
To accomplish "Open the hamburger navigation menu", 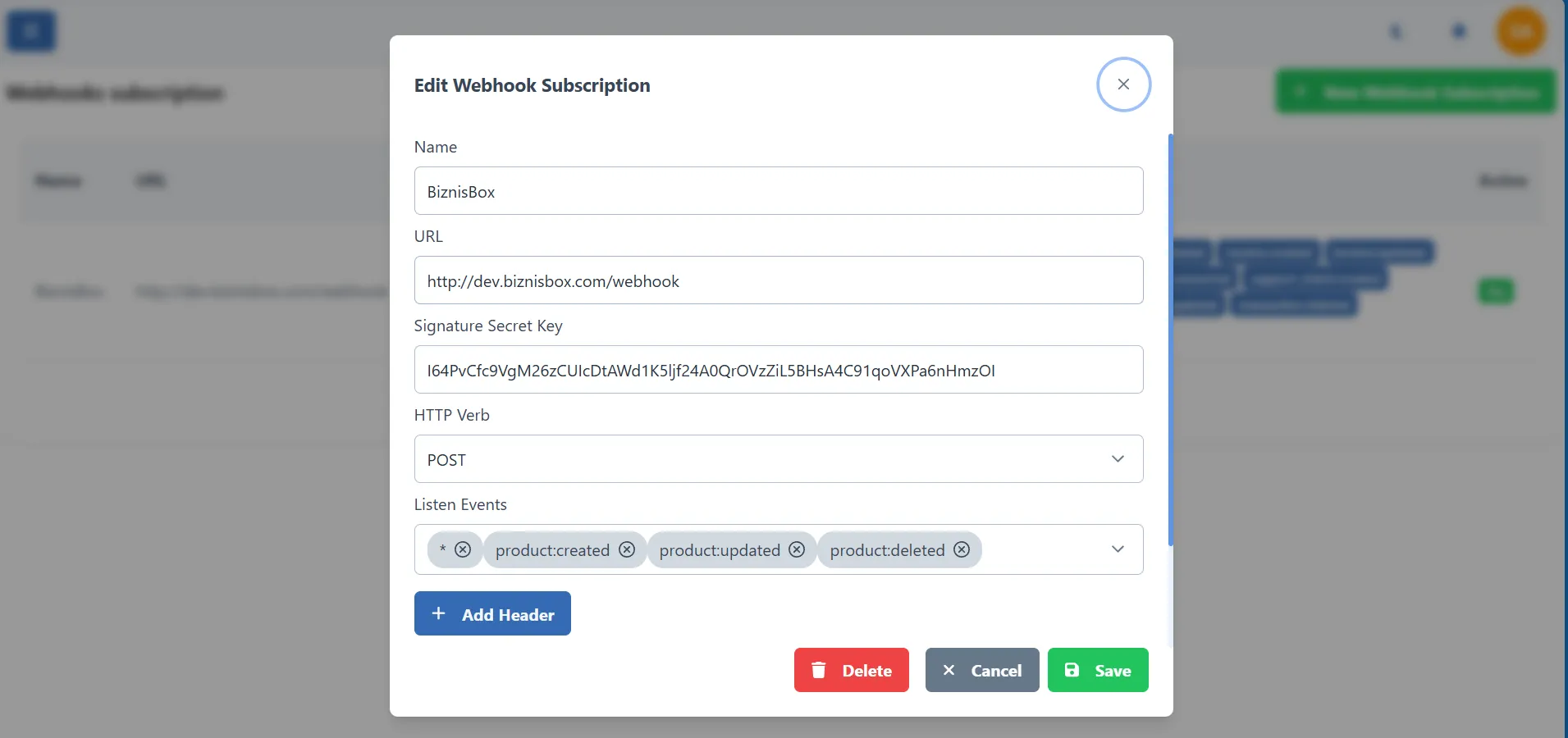I will coord(30,30).
